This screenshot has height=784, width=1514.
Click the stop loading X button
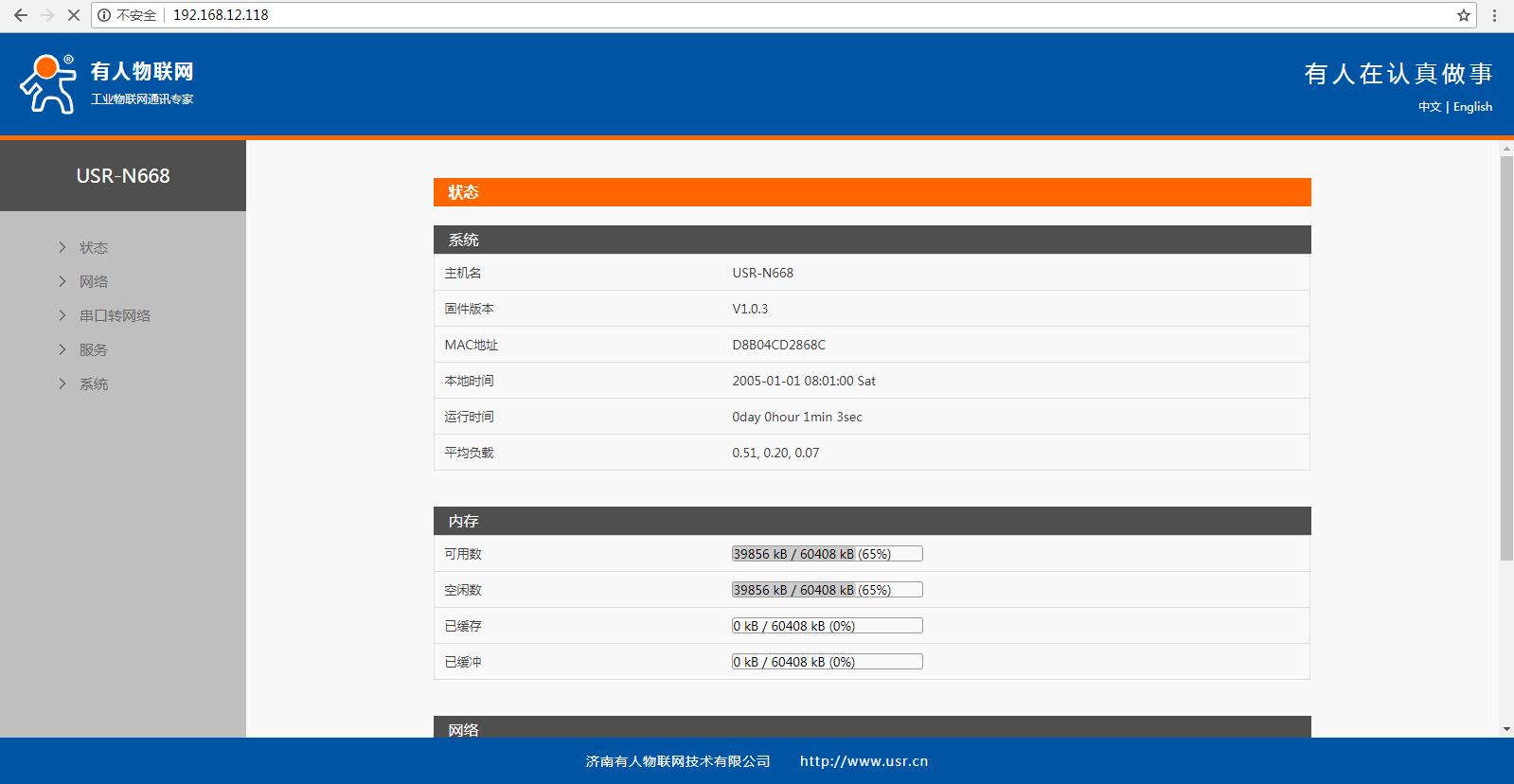click(73, 15)
